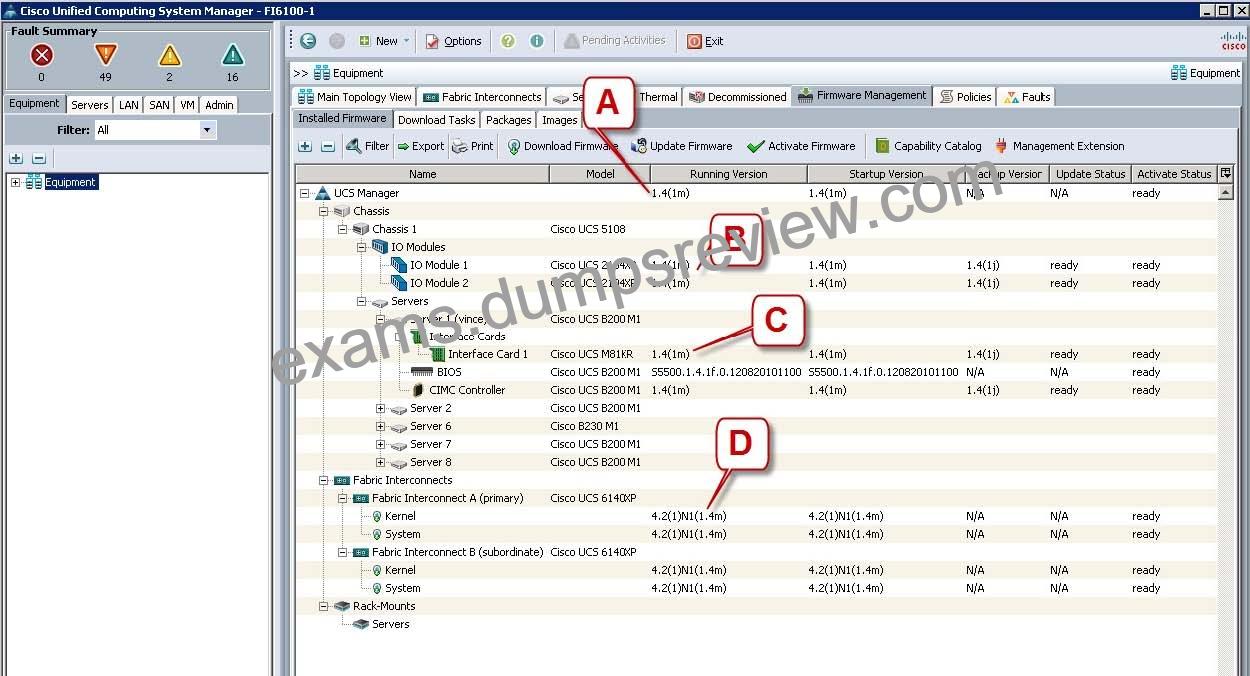This screenshot has width=1250, height=676.
Task: Click the major faults orange icon
Action: click(x=105, y=55)
